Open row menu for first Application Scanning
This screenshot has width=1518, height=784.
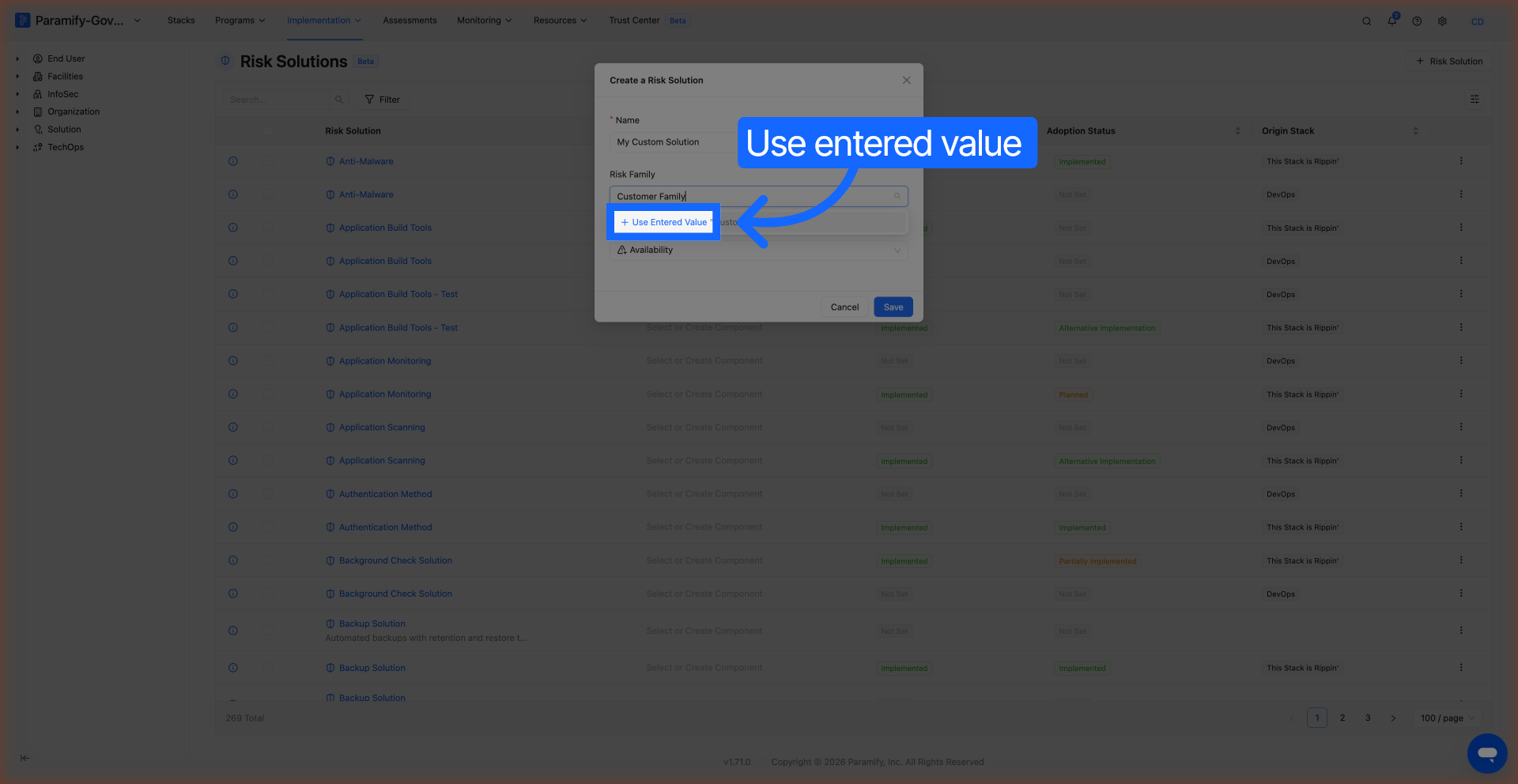(1461, 427)
